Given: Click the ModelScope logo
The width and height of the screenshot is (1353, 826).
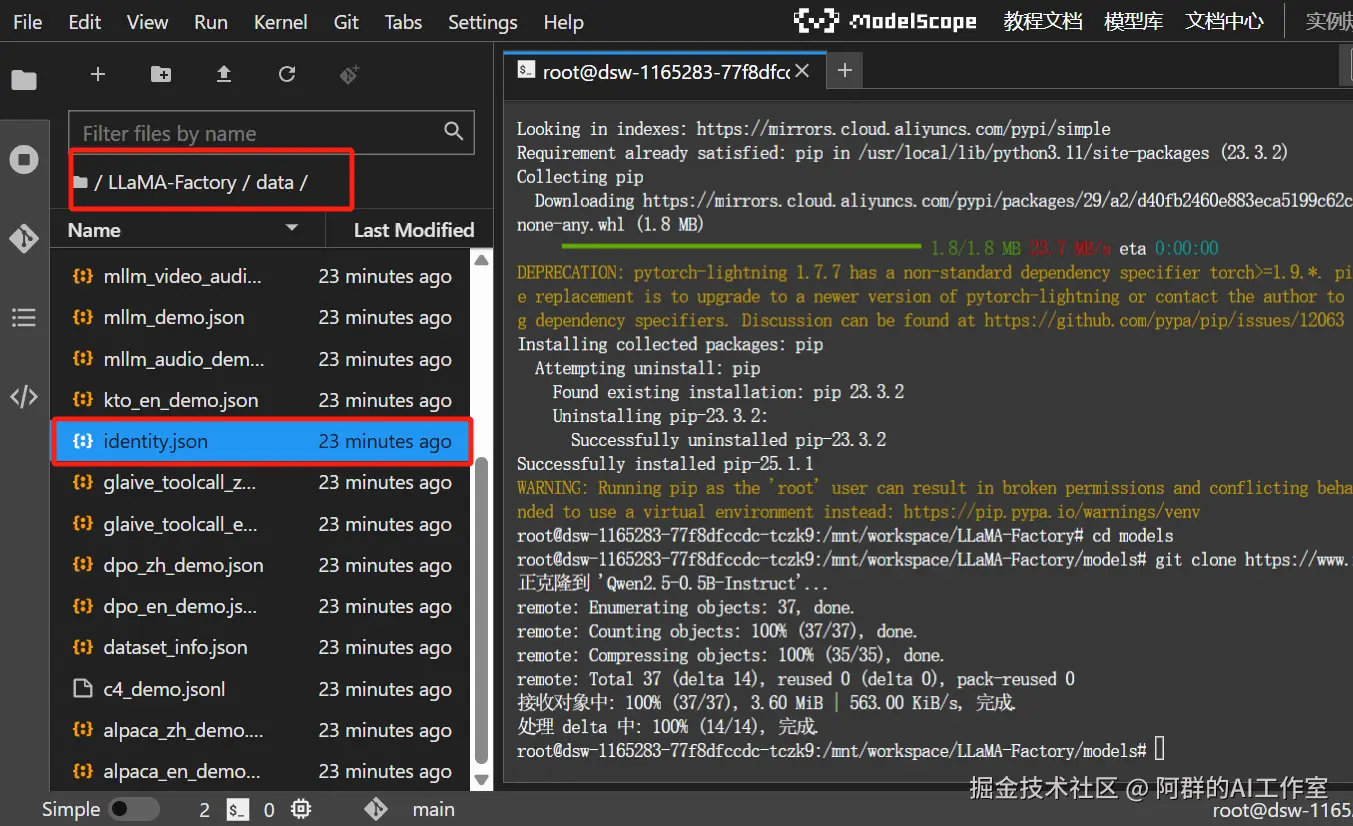Looking at the screenshot, I should tap(885, 21).
